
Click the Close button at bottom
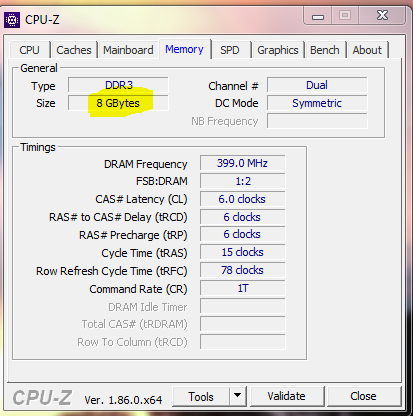coord(364,396)
